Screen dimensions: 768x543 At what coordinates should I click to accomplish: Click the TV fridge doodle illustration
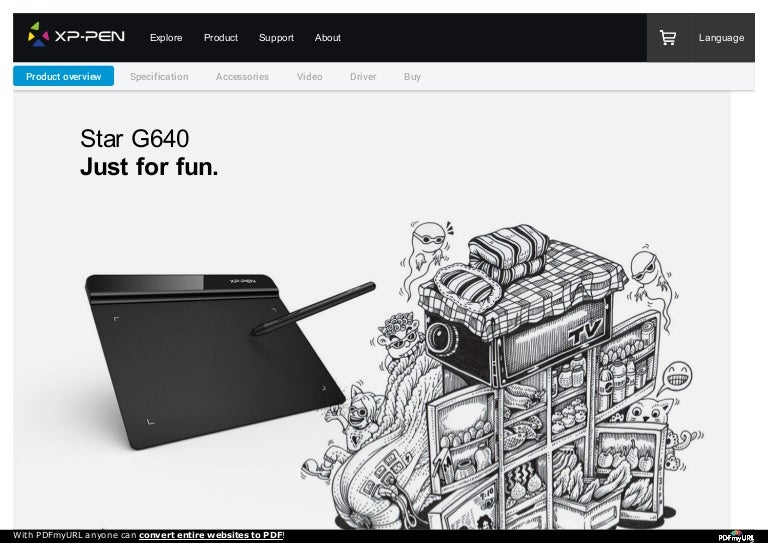[502, 375]
